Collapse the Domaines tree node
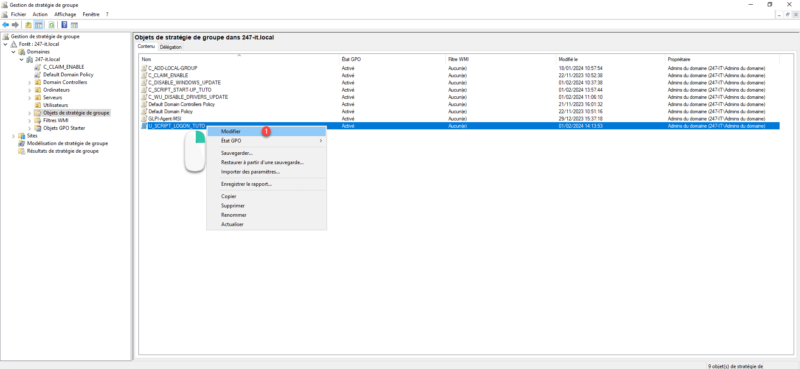This screenshot has height=369, width=800. [13, 52]
